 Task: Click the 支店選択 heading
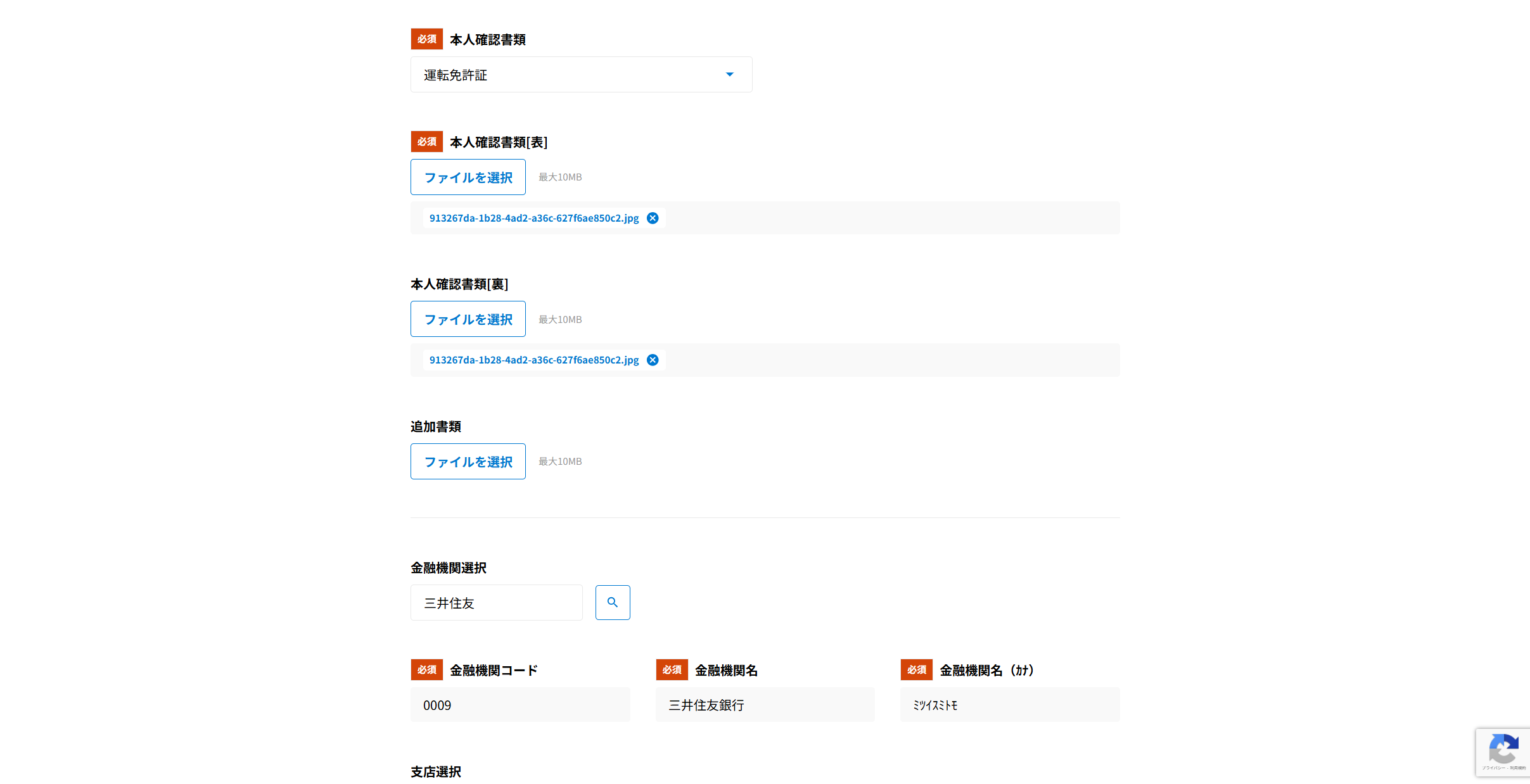click(436, 771)
